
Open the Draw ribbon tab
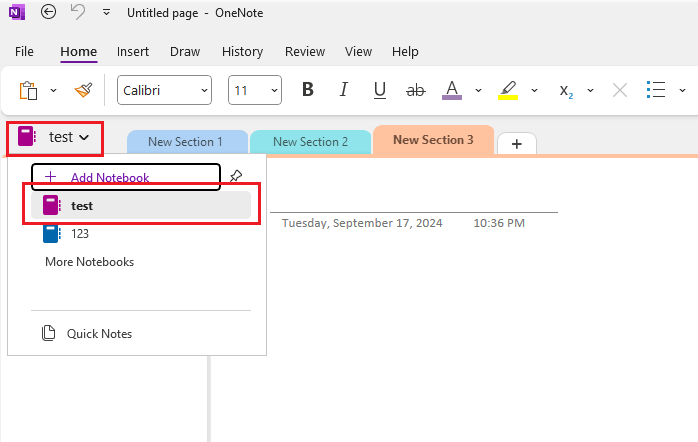point(185,52)
